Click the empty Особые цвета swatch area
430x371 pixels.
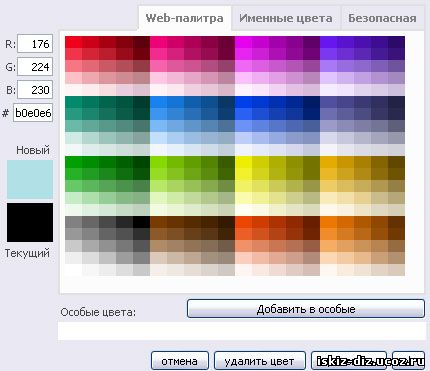pos(242,331)
